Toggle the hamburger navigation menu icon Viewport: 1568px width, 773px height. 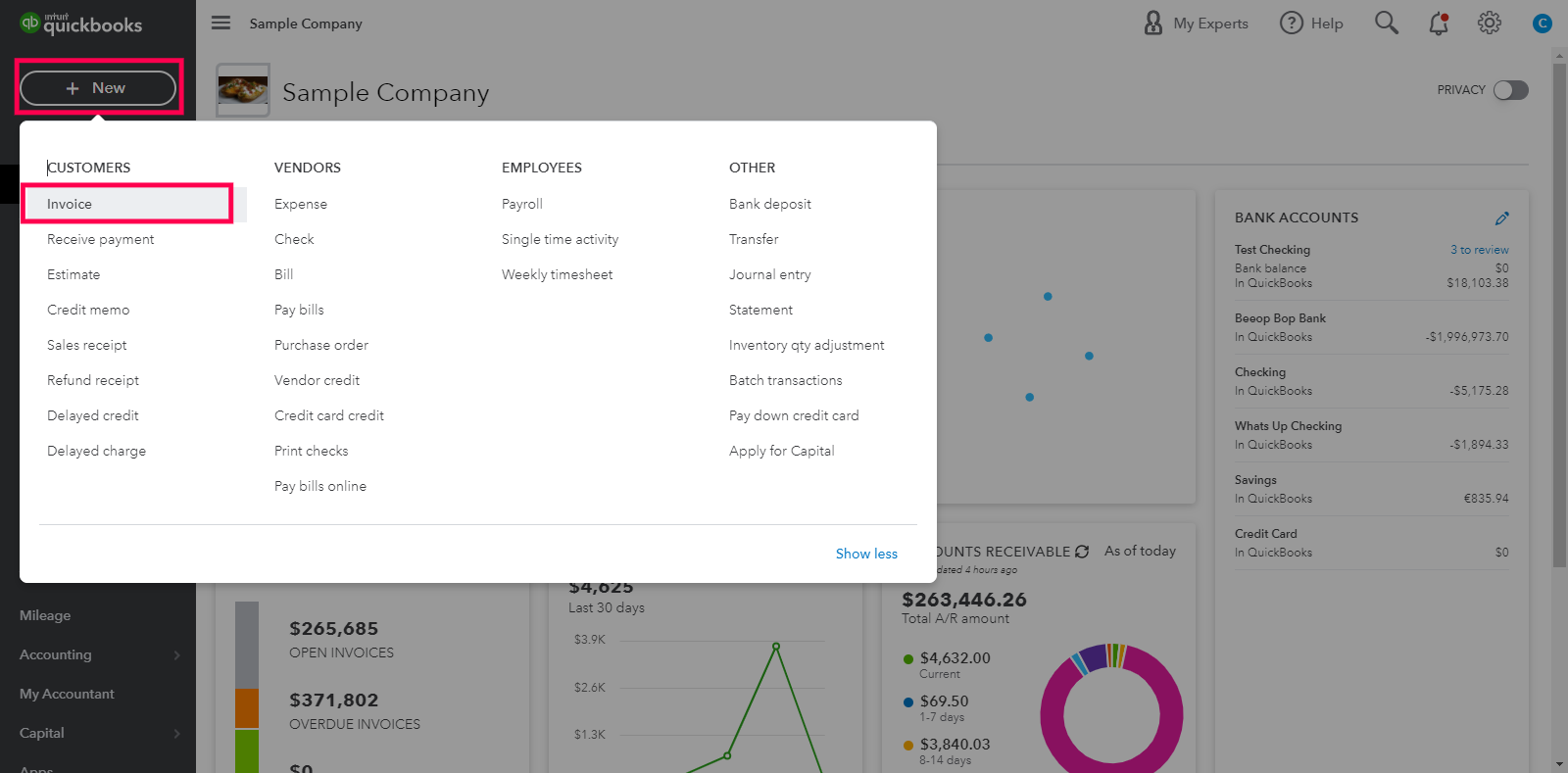click(x=221, y=23)
